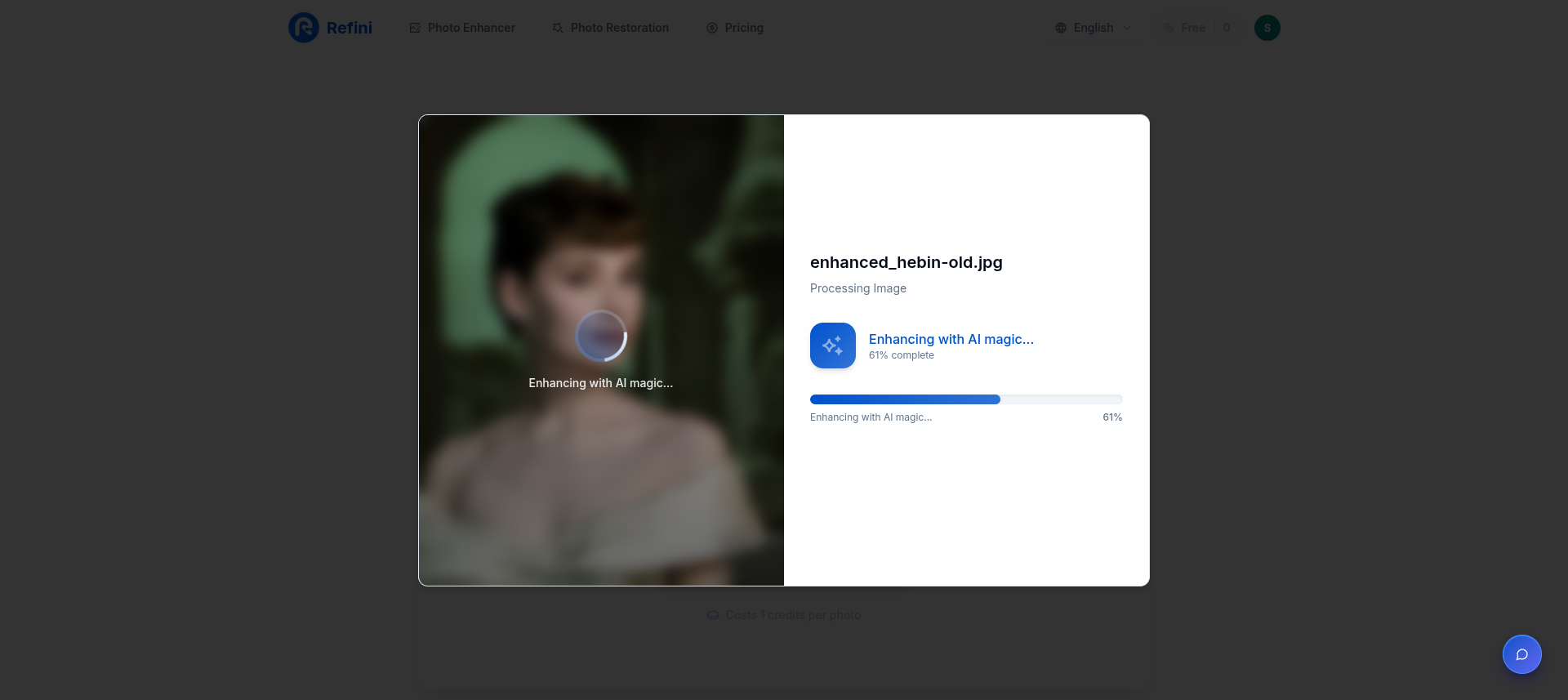Open the chat support bubble

[1522, 654]
